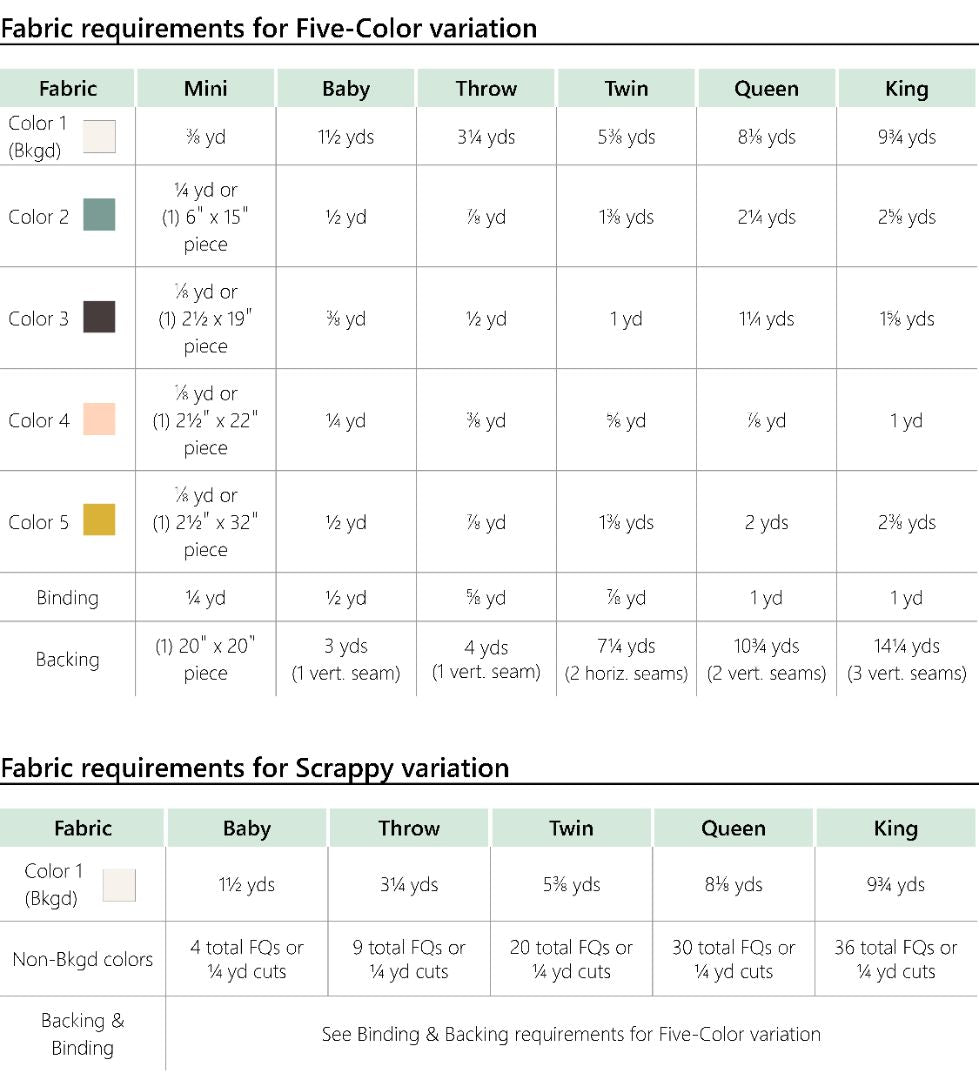Click the Five-Color variation heading
The width and height of the screenshot is (979, 1080).
point(269,28)
